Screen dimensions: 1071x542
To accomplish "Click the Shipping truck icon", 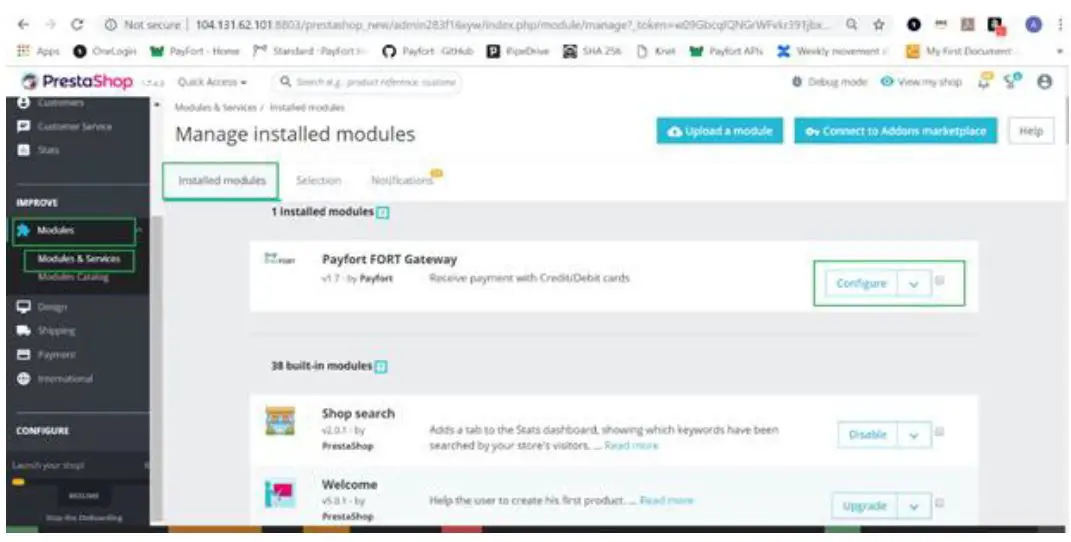I will tap(24, 330).
